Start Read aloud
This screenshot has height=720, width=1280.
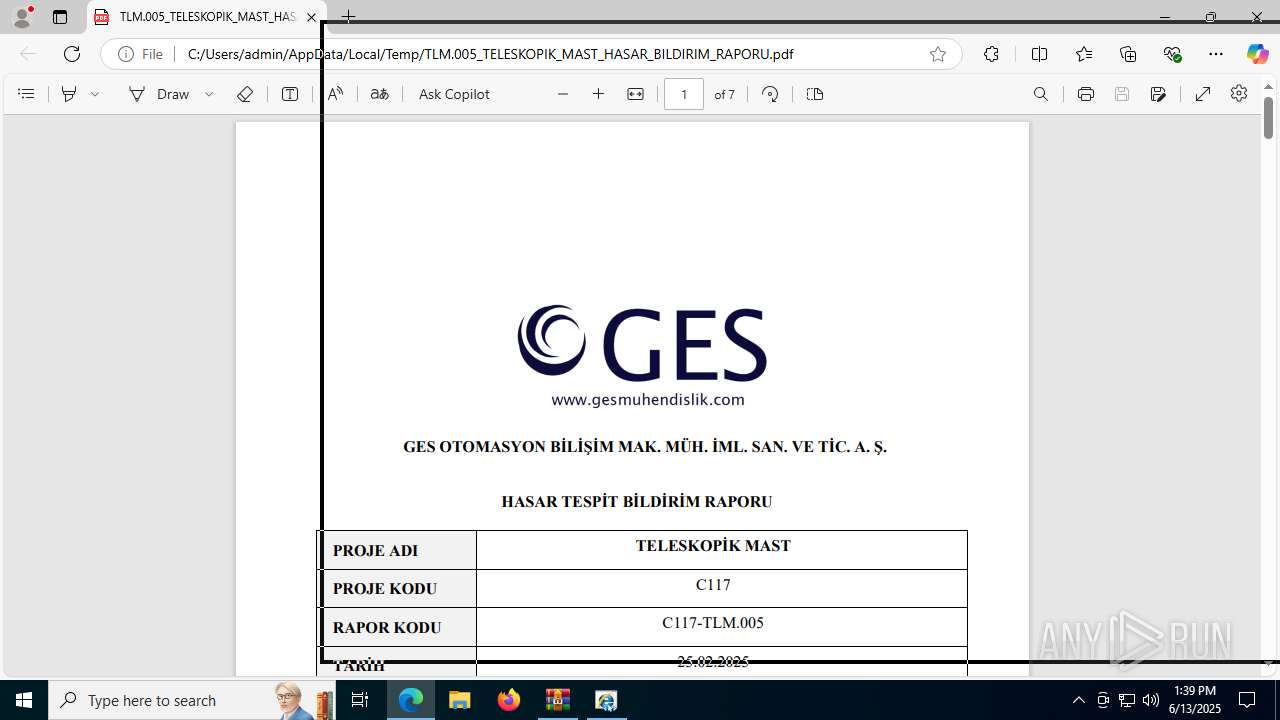pos(336,94)
